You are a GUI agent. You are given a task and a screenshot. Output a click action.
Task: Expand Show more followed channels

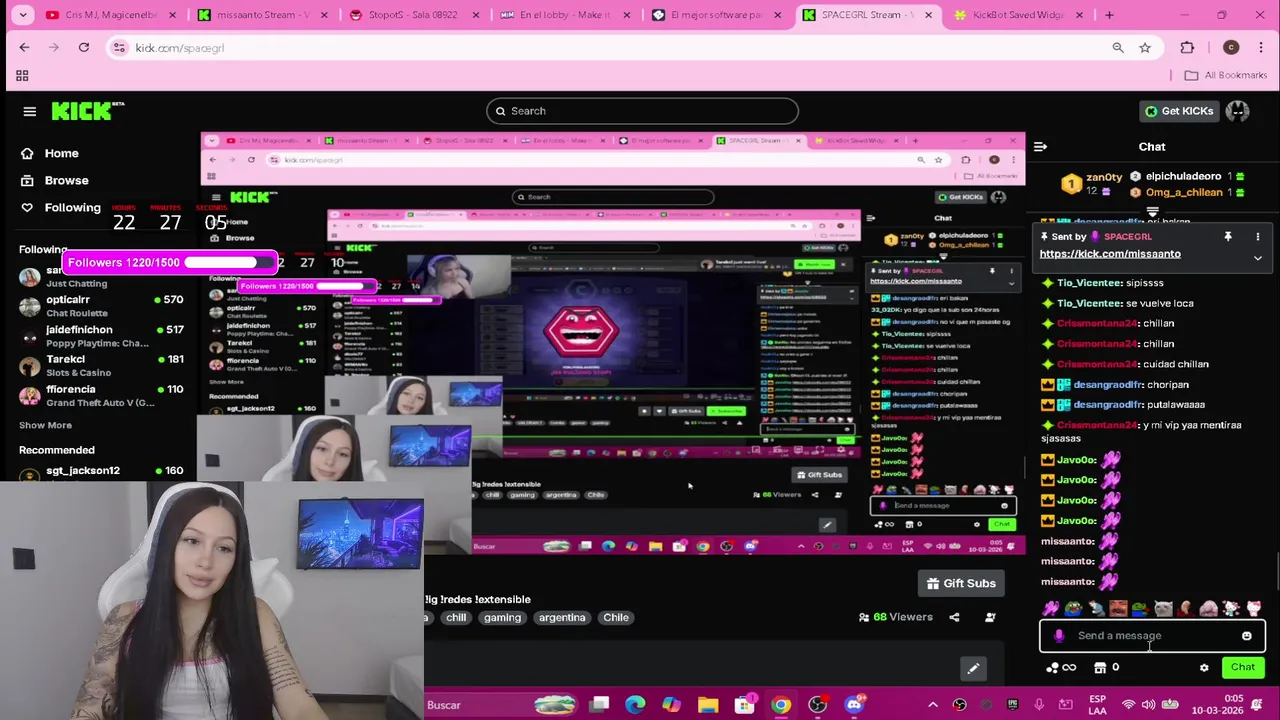[x=45, y=426]
